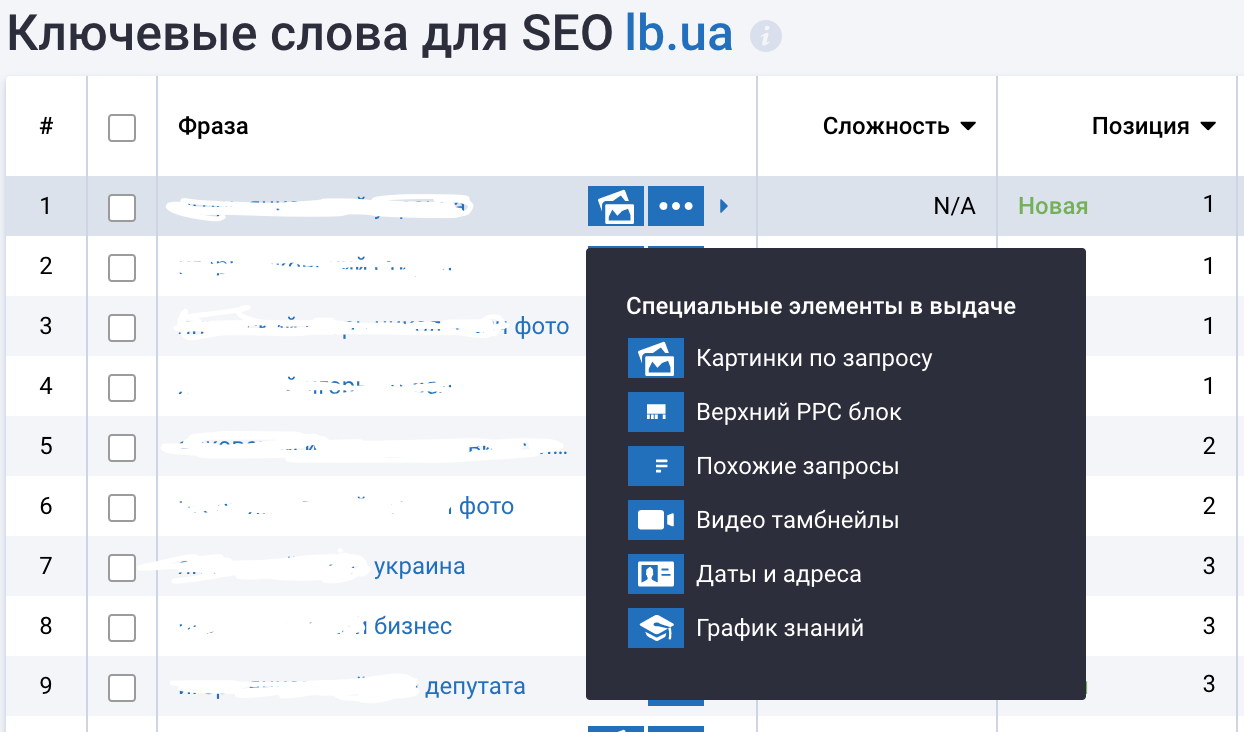Click 'Картинки по запросу' label in tooltip
The width and height of the screenshot is (1244, 732).
[814, 358]
